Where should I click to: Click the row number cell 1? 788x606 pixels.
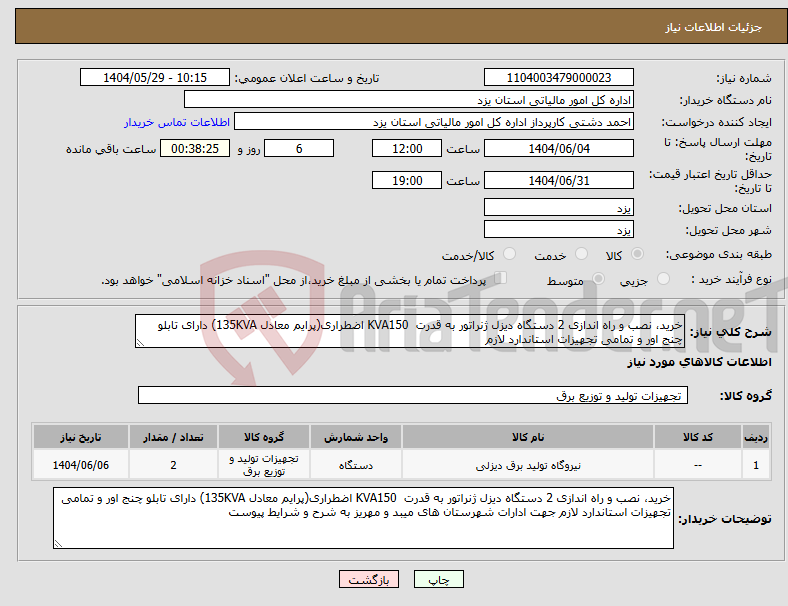click(755, 465)
